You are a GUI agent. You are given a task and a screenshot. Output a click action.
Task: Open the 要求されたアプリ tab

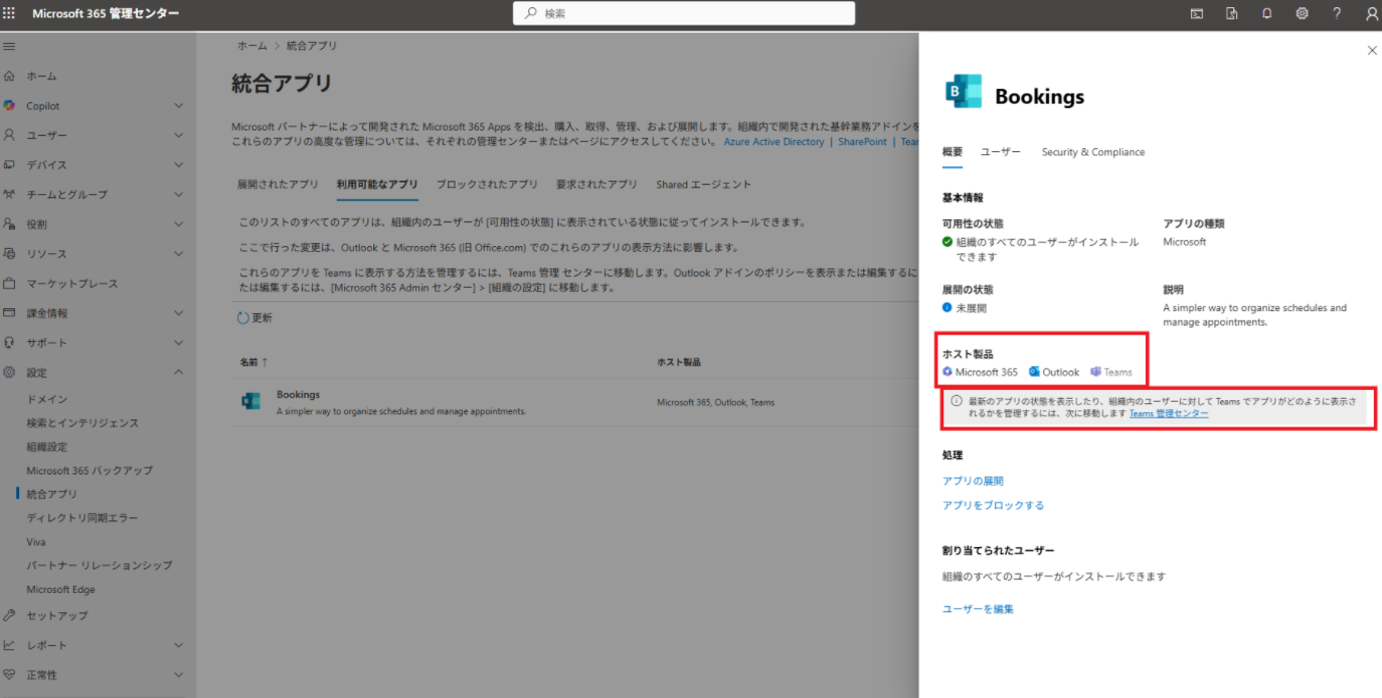pyautogui.click(x=597, y=184)
